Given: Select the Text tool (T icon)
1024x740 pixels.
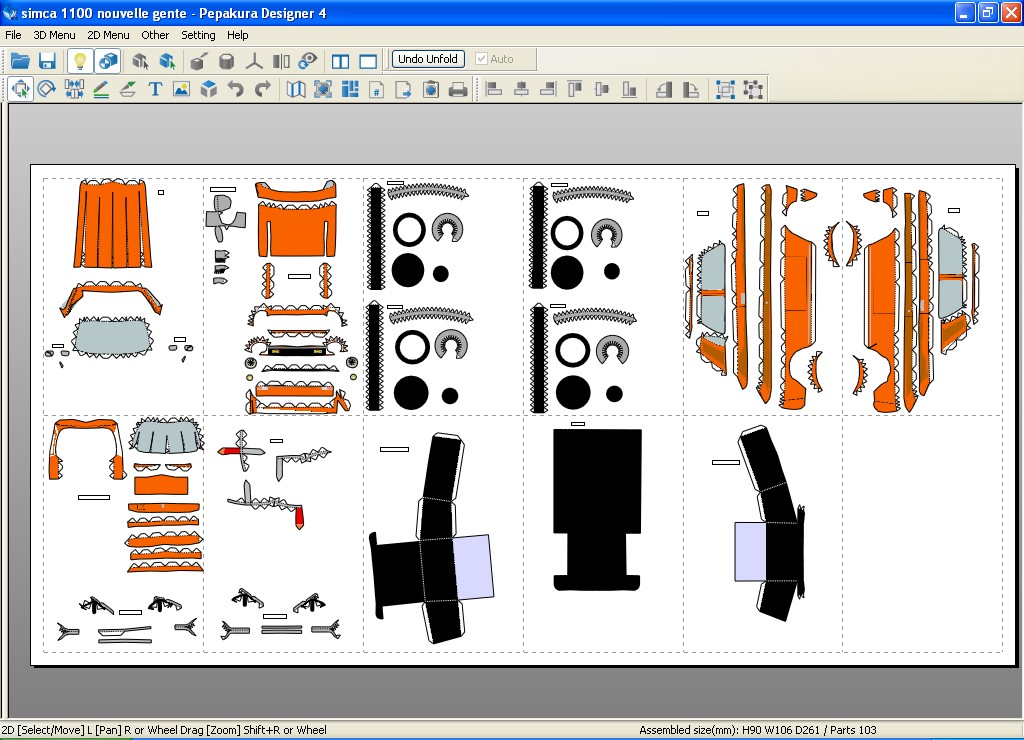Looking at the screenshot, I should (x=155, y=89).
